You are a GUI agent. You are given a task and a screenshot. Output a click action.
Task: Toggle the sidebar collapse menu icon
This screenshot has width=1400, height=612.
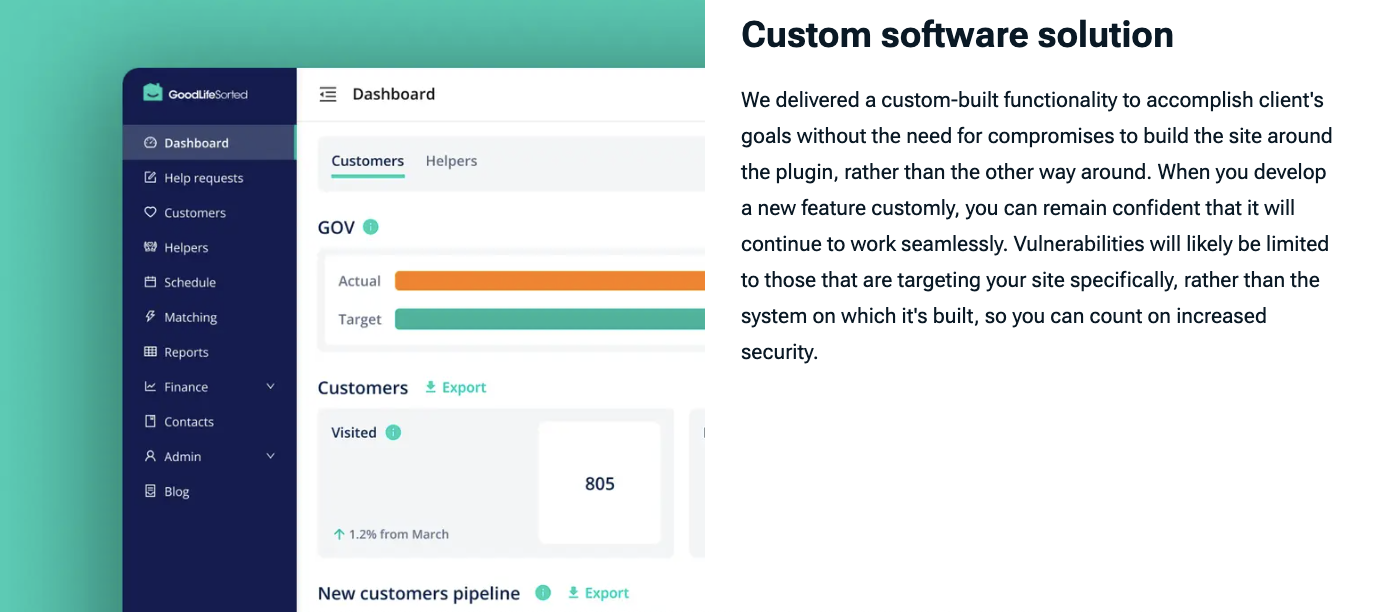pyautogui.click(x=328, y=94)
